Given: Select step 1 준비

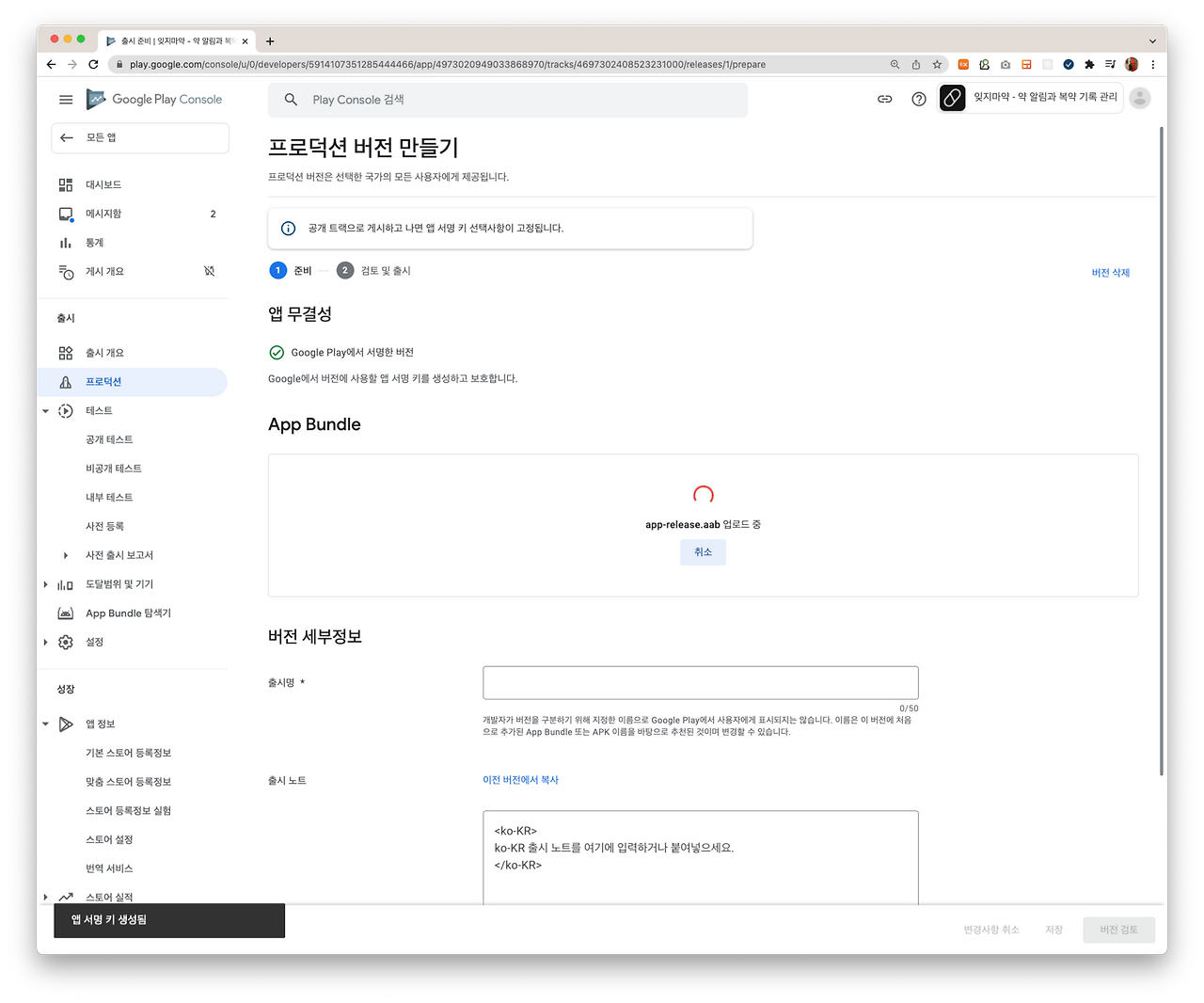Looking at the screenshot, I should click(x=291, y=271).
